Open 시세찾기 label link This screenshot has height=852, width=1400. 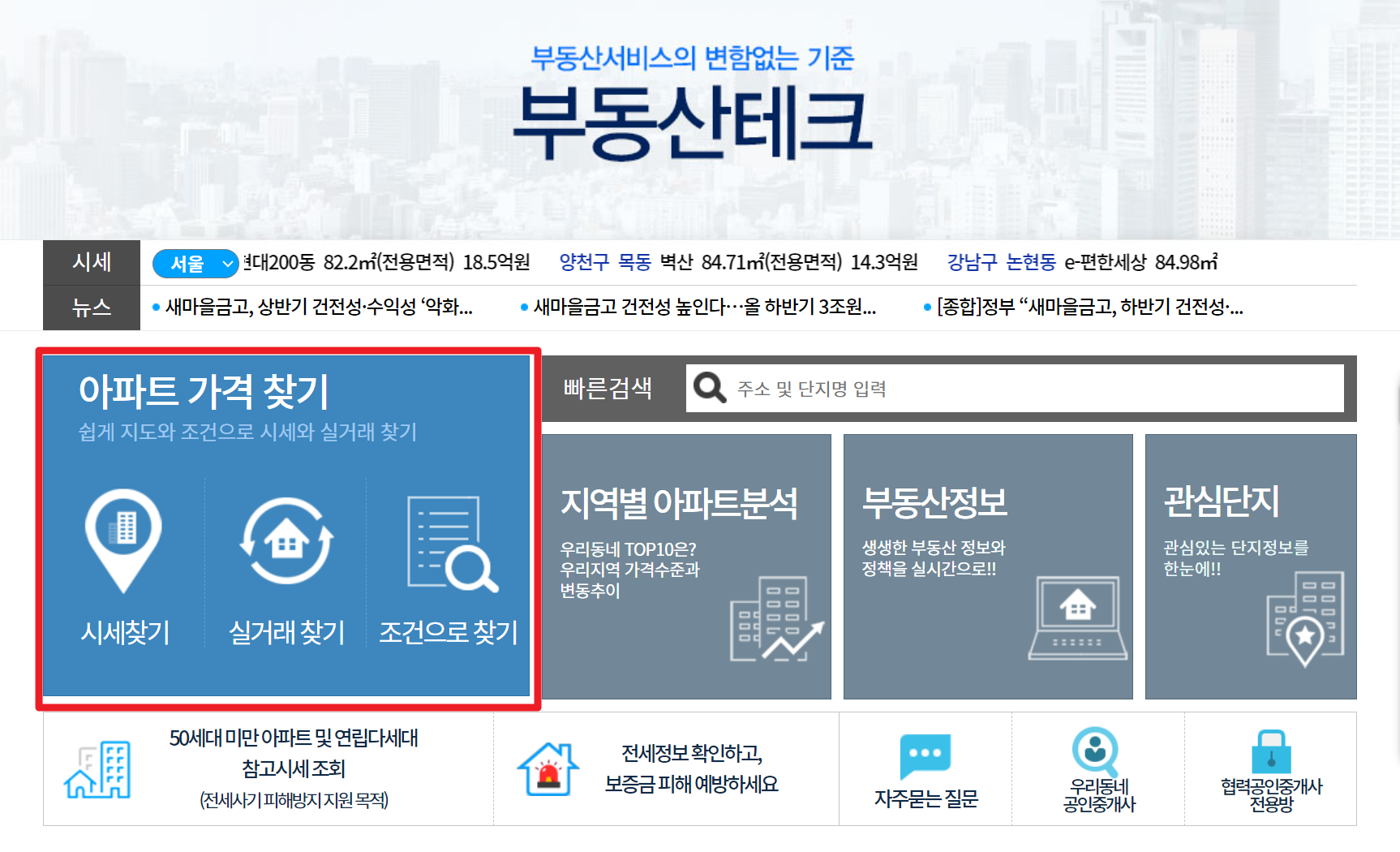125,632
